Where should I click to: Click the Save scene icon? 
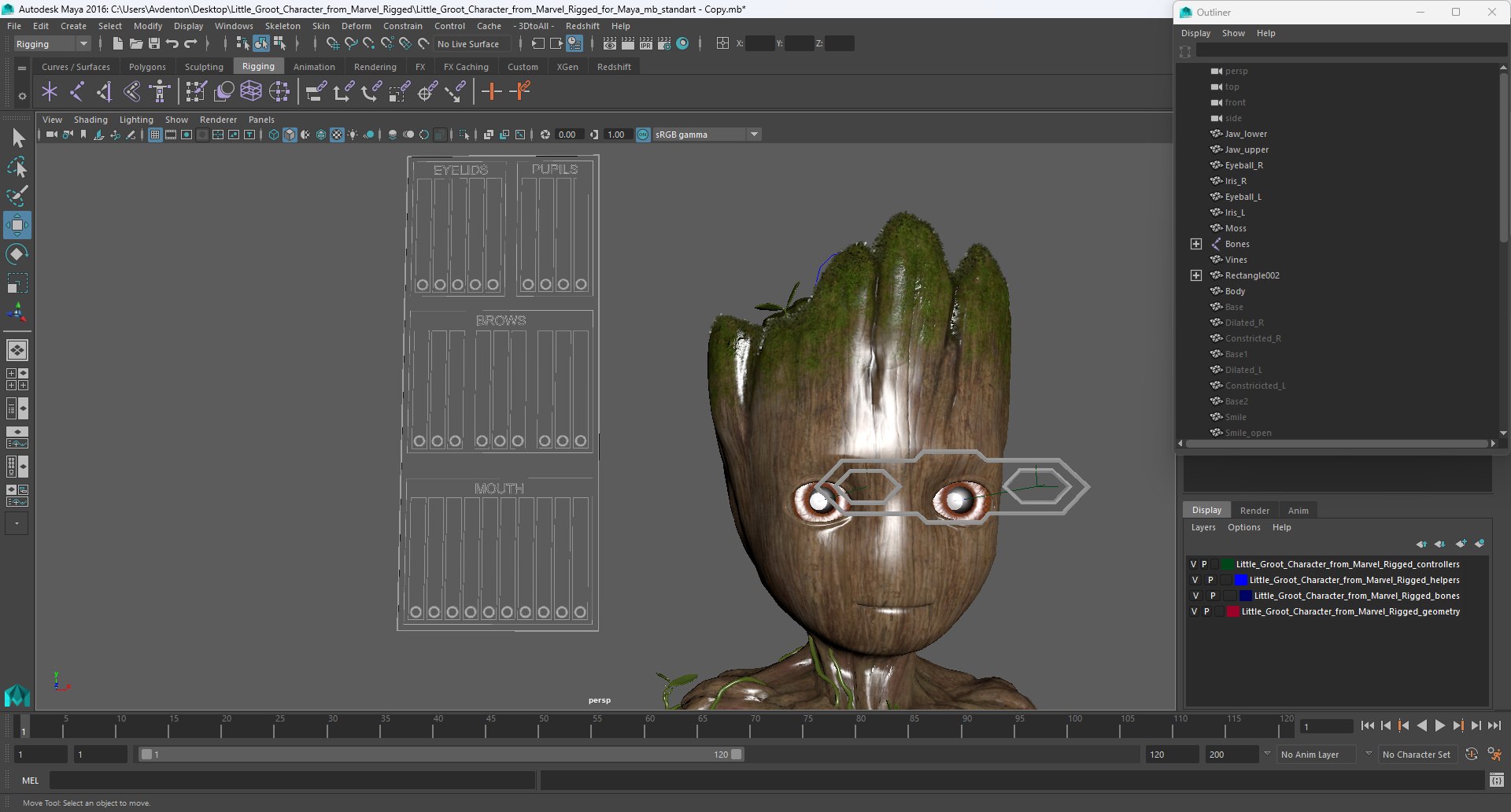(154, 44)
